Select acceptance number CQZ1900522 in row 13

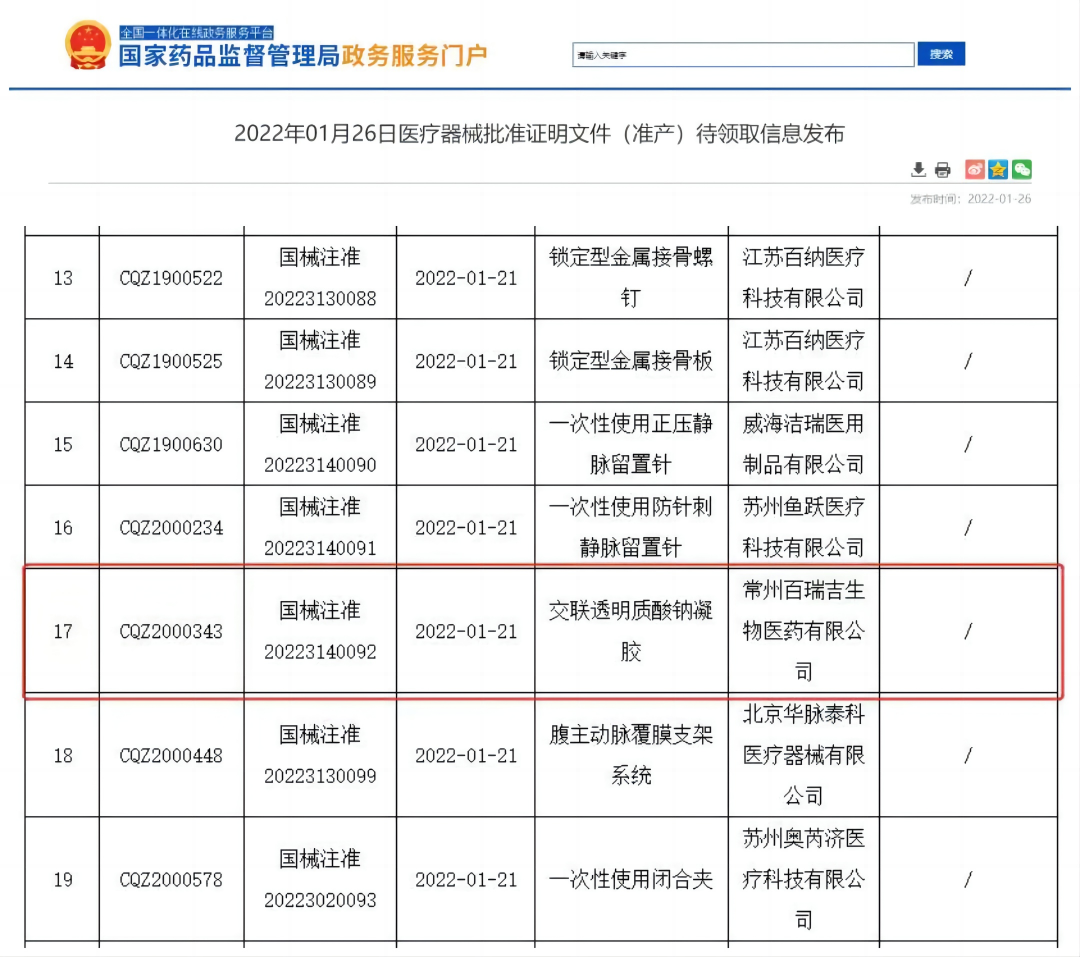click(x=171, y=278)
